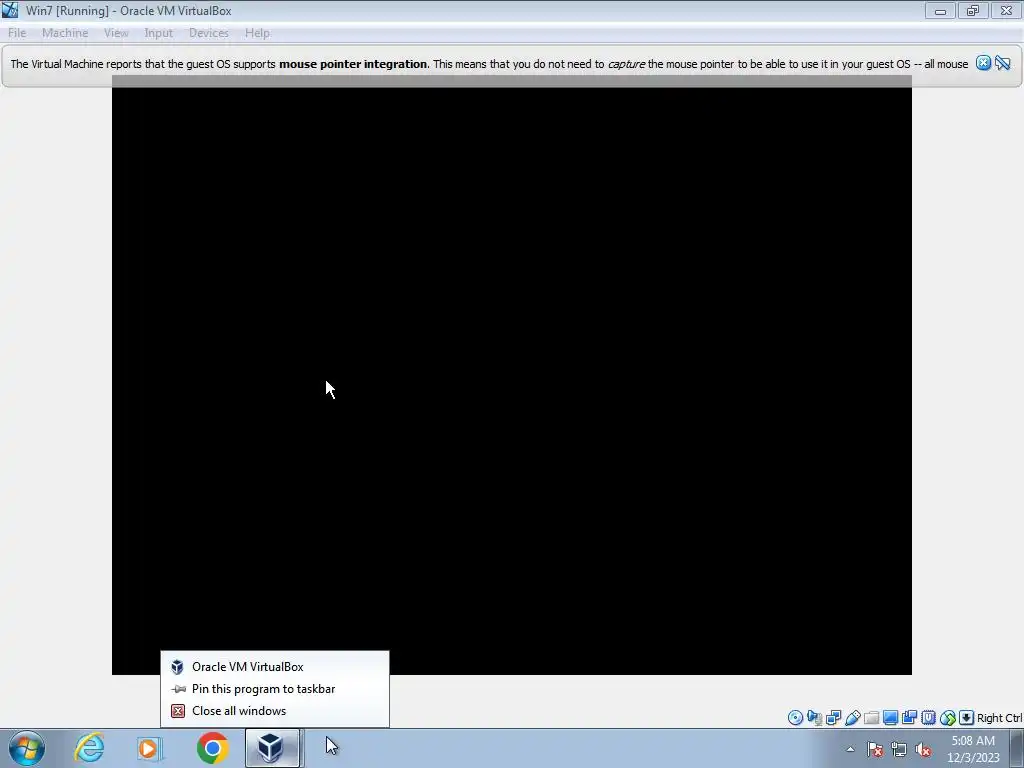This screenshot has height=768, width=1024.
Task: Minimize the VirtualBox window
Action: (x=940, y=10)
